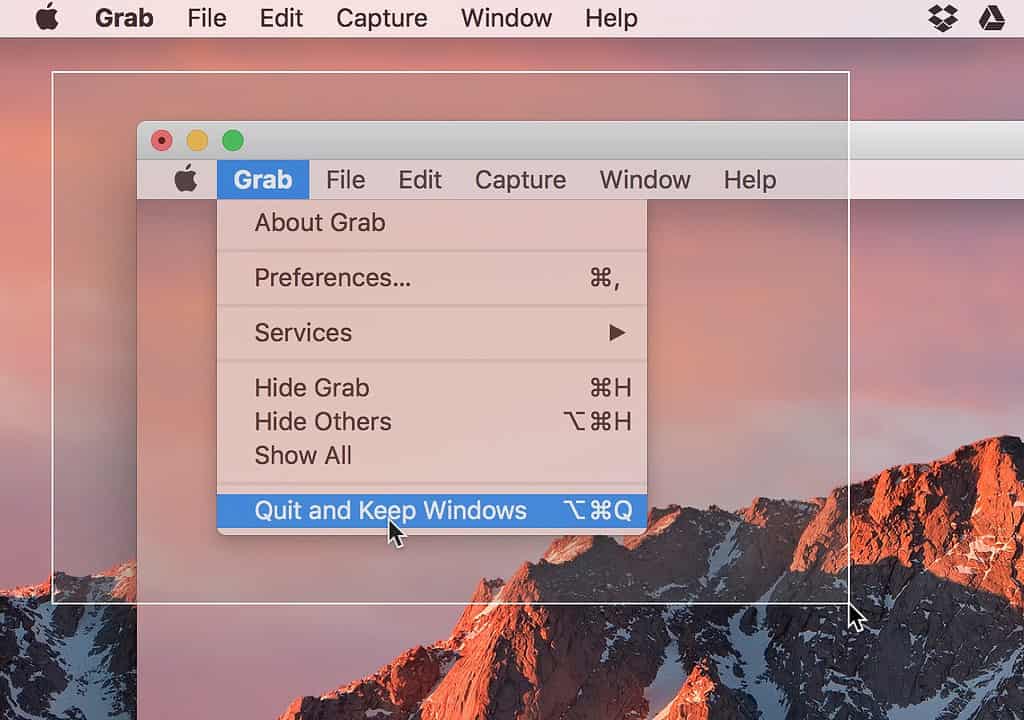Open Capture menu inside the captured window
Image resolution: width=1024 pixels, height=720 pixels.
520,180
